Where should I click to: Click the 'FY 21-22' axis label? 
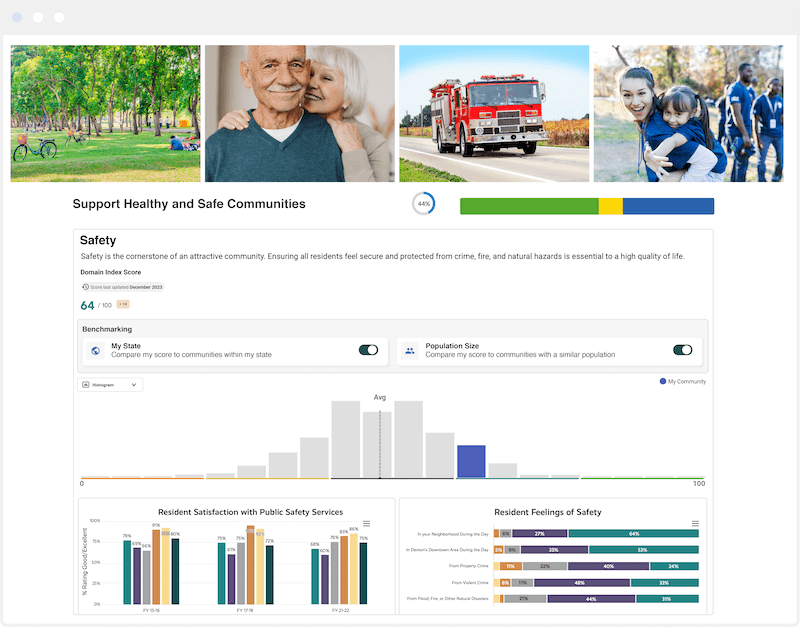point(340,610)
